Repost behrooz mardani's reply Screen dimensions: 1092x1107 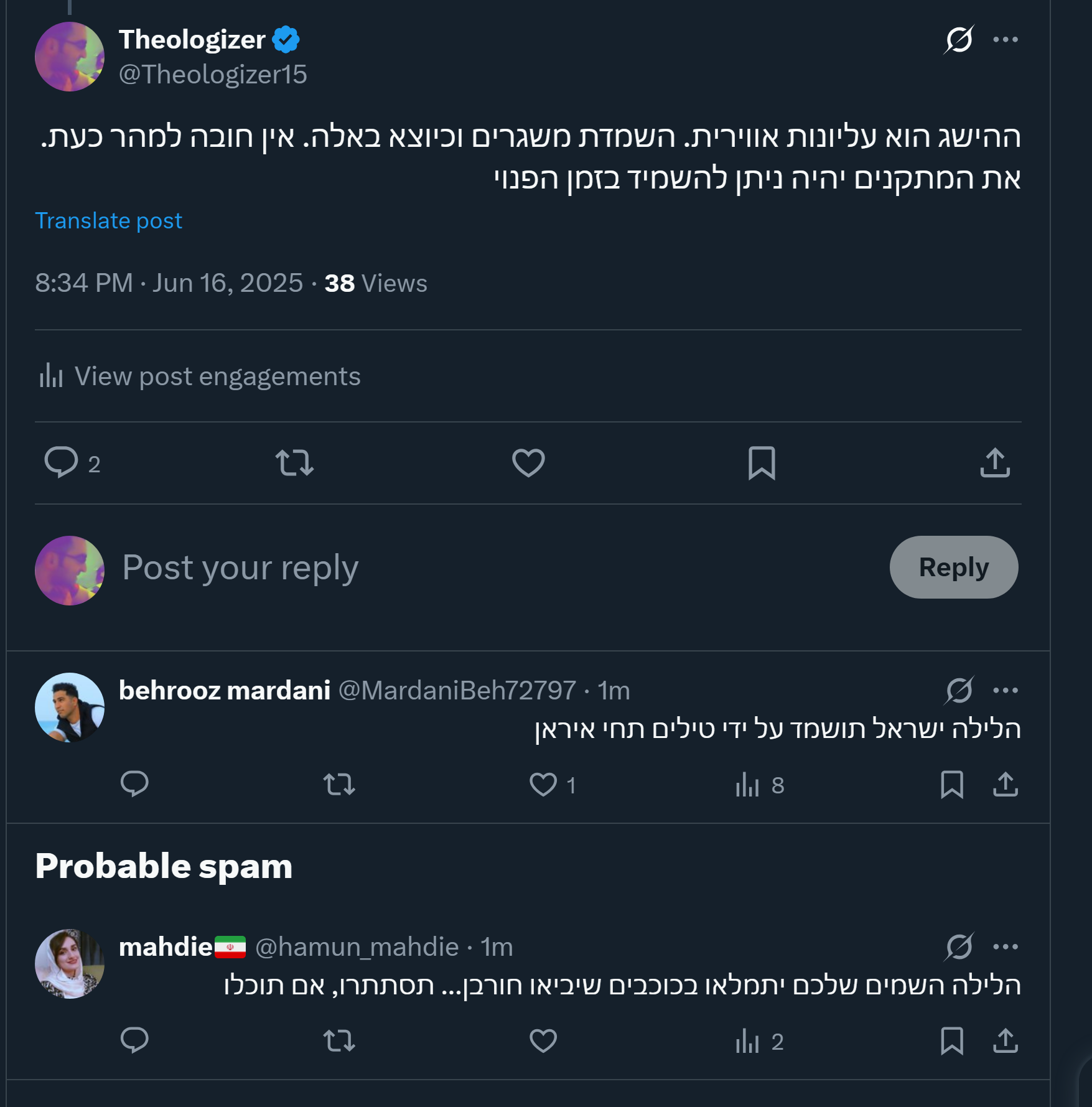pos(339,785)
